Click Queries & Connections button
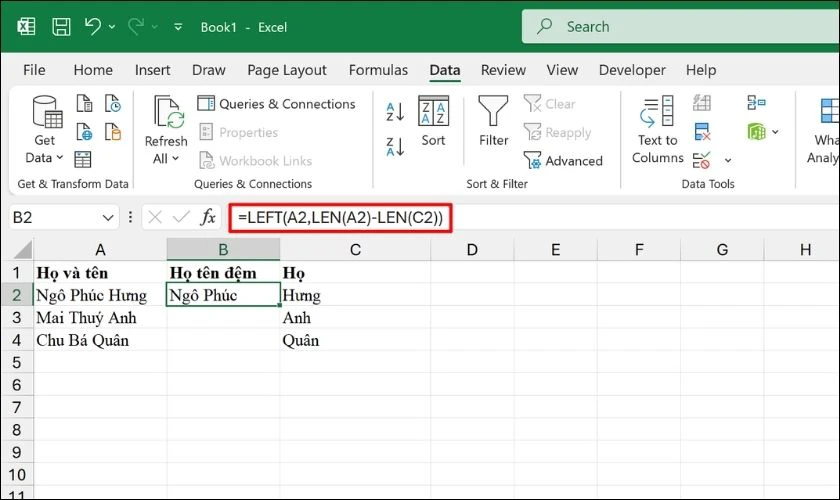The image size is (840, 500). pos(276,104)
